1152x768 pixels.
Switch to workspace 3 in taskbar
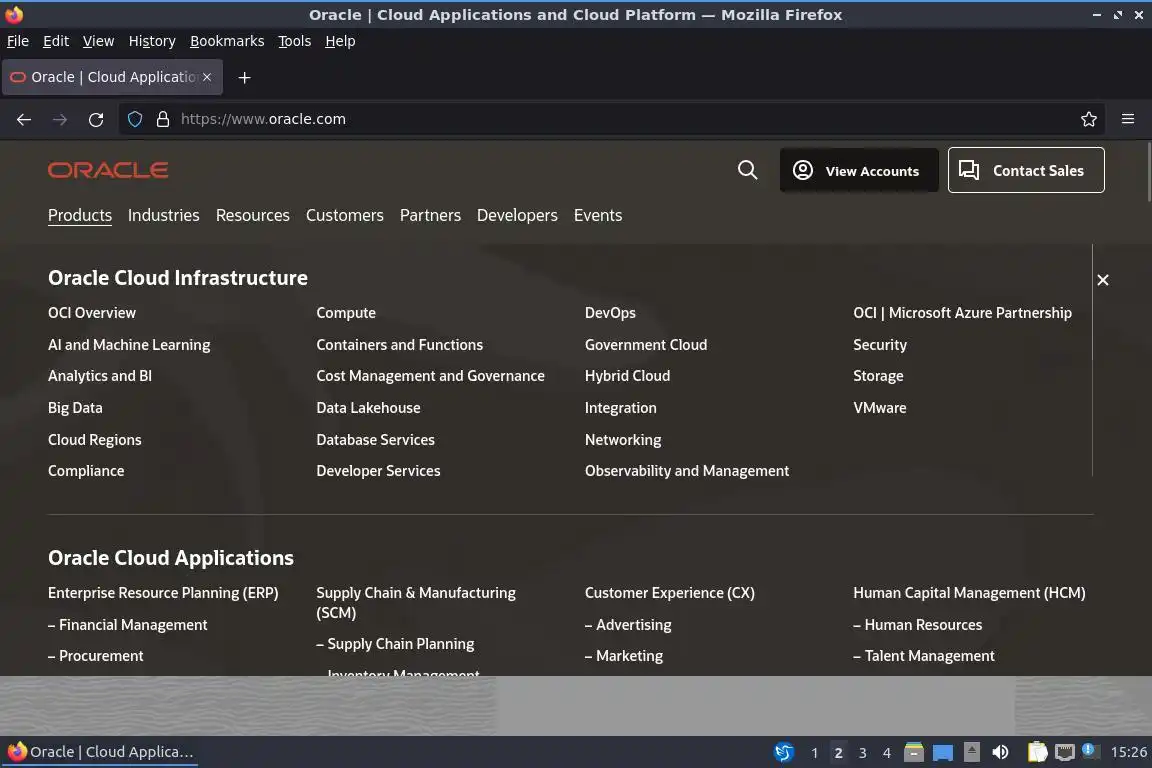pos(863,753)
